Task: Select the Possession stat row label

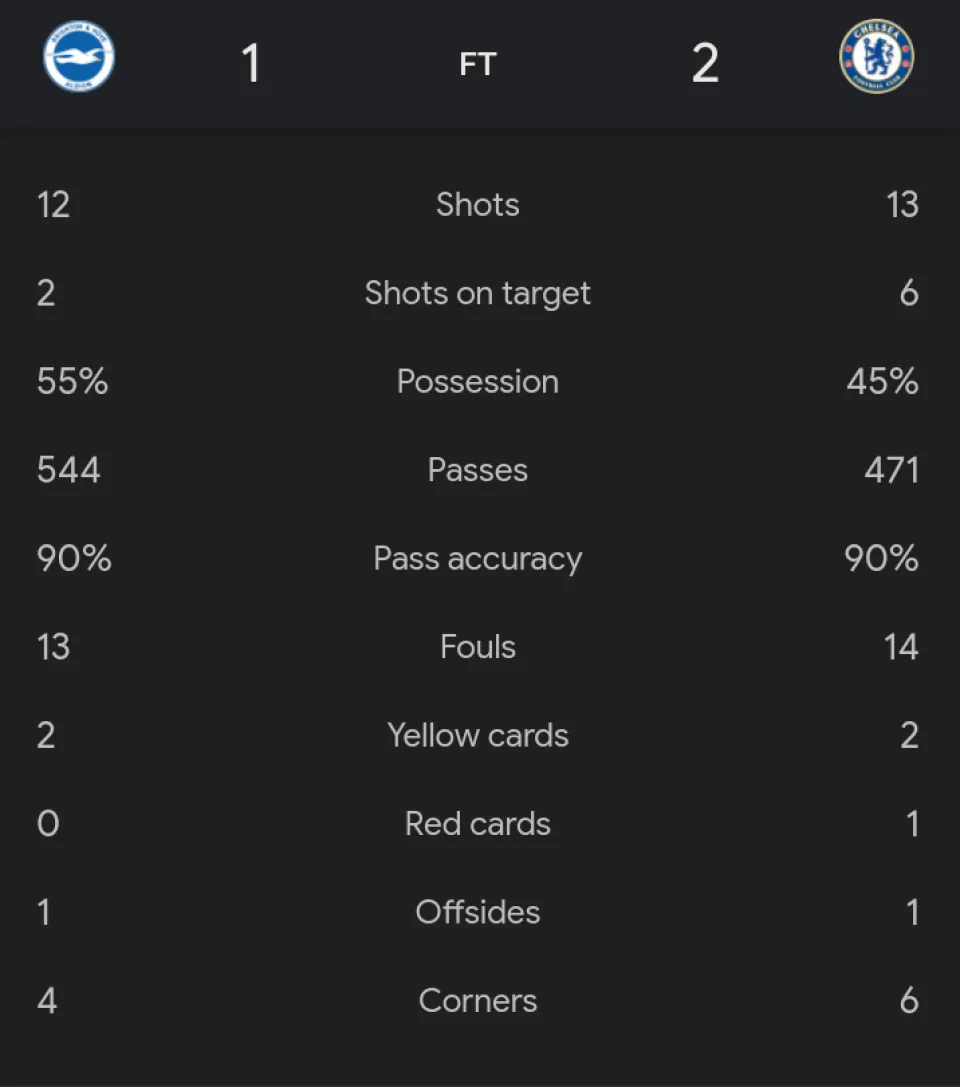Action: point(478,381)
